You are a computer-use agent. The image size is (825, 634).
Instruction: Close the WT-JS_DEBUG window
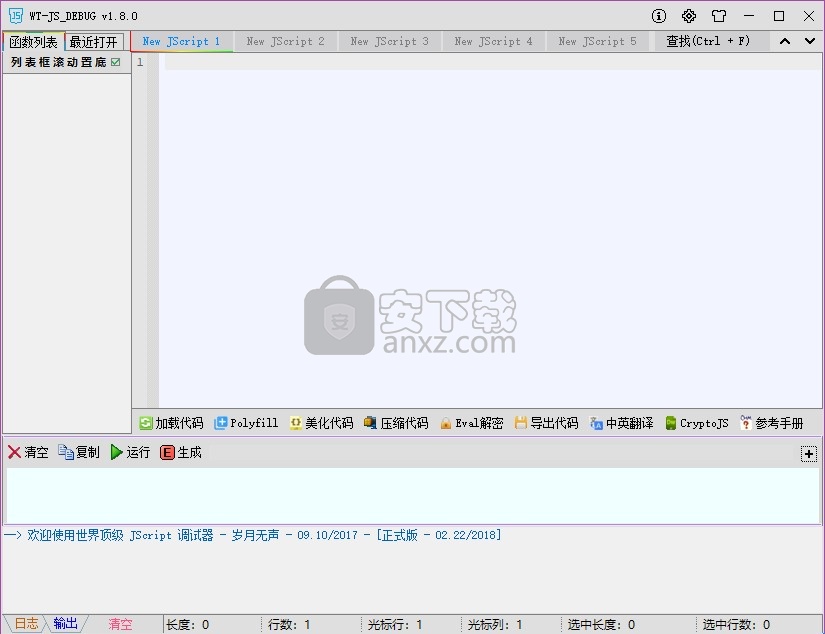[x=809, y=16]
